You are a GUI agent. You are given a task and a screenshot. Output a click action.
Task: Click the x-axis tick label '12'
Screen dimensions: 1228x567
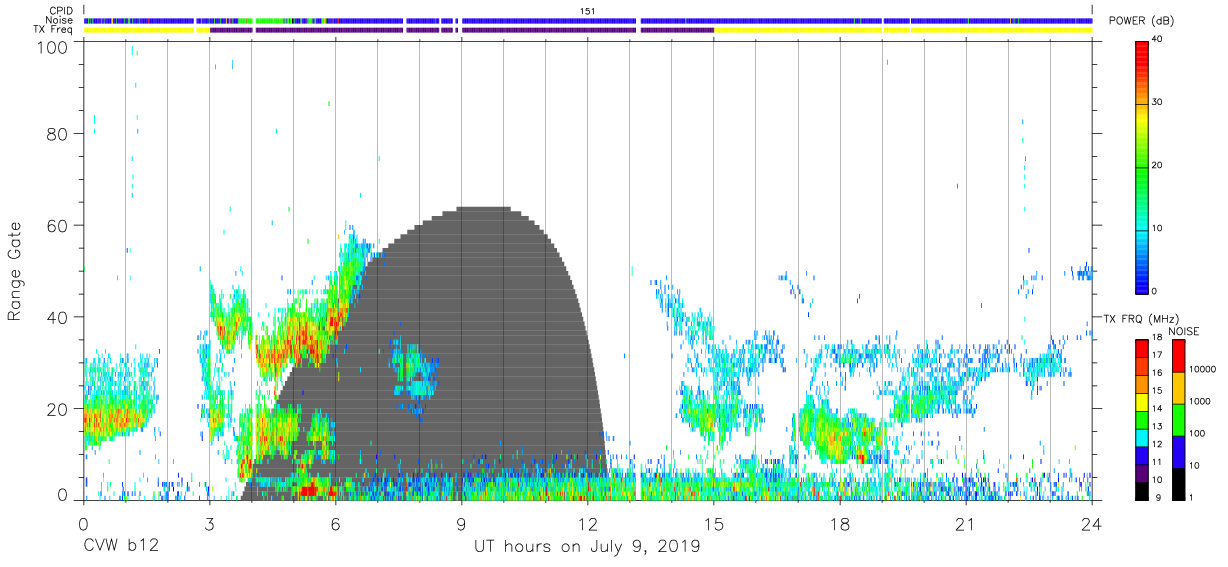(587, 524)
